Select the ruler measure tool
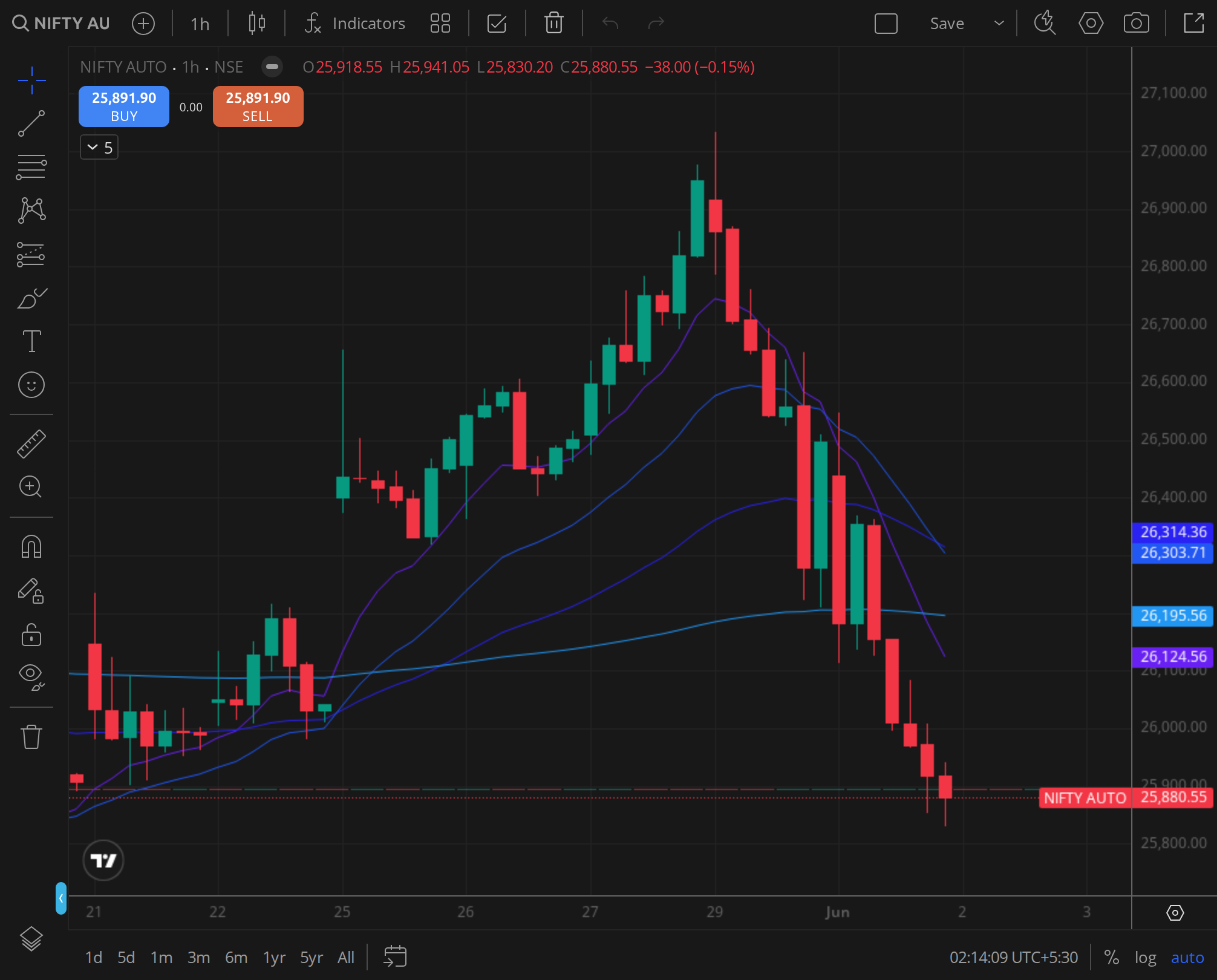 (x=31, y=444)
